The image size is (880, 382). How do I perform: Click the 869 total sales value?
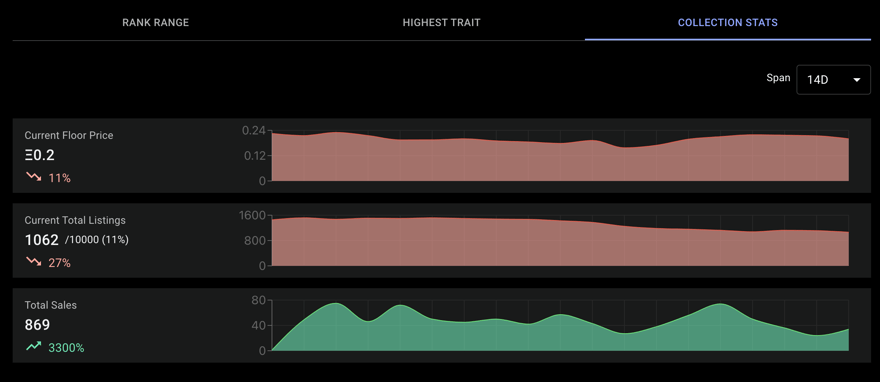click(37, 325)
